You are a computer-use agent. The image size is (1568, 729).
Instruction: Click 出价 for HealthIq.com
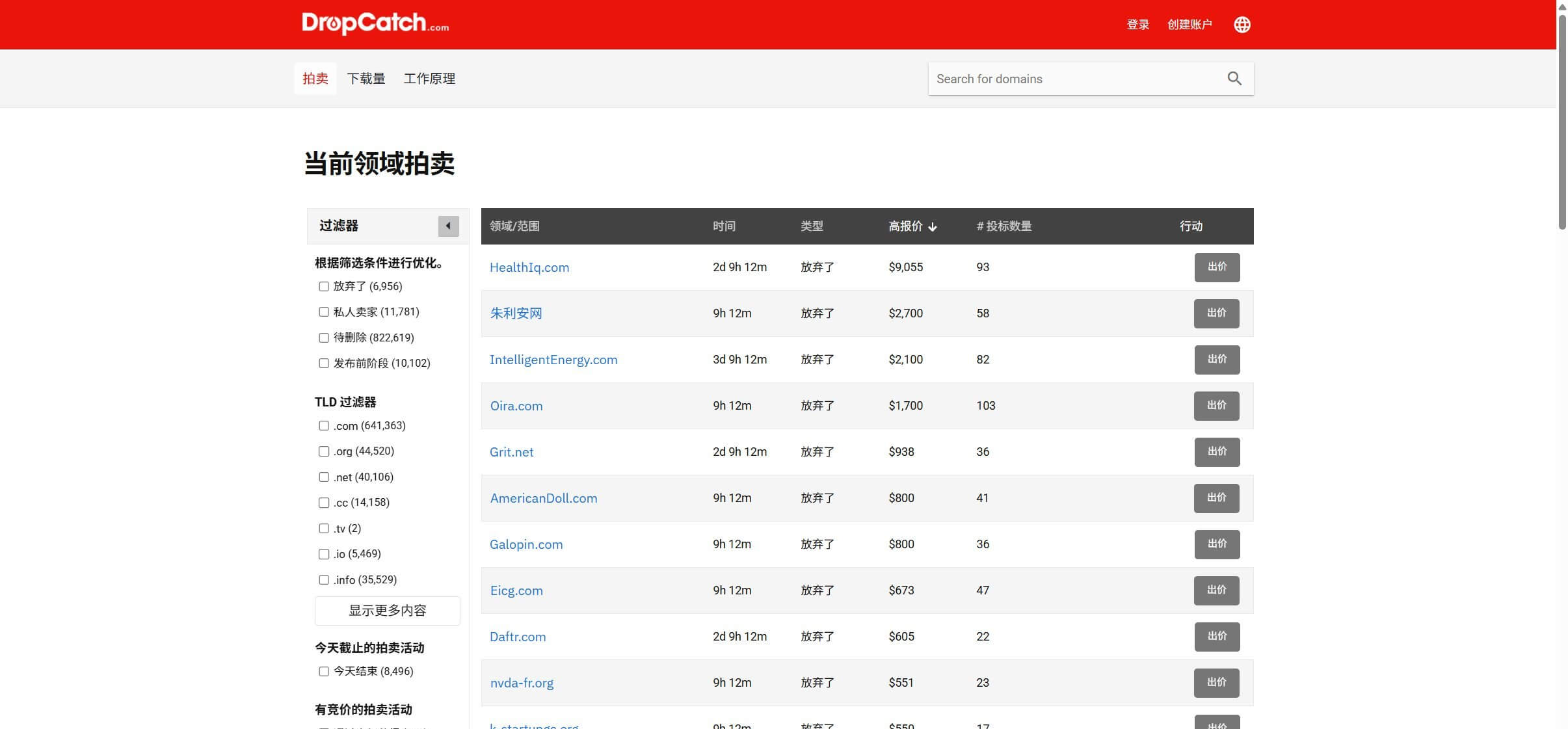[1217, 267]
